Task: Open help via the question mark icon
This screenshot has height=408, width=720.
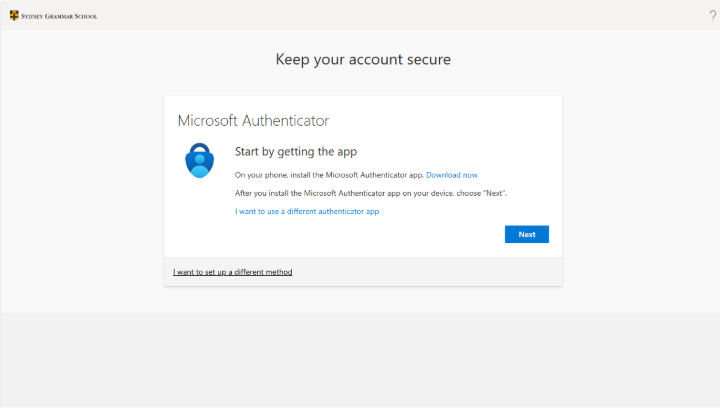Action: (x=713, y=16)
